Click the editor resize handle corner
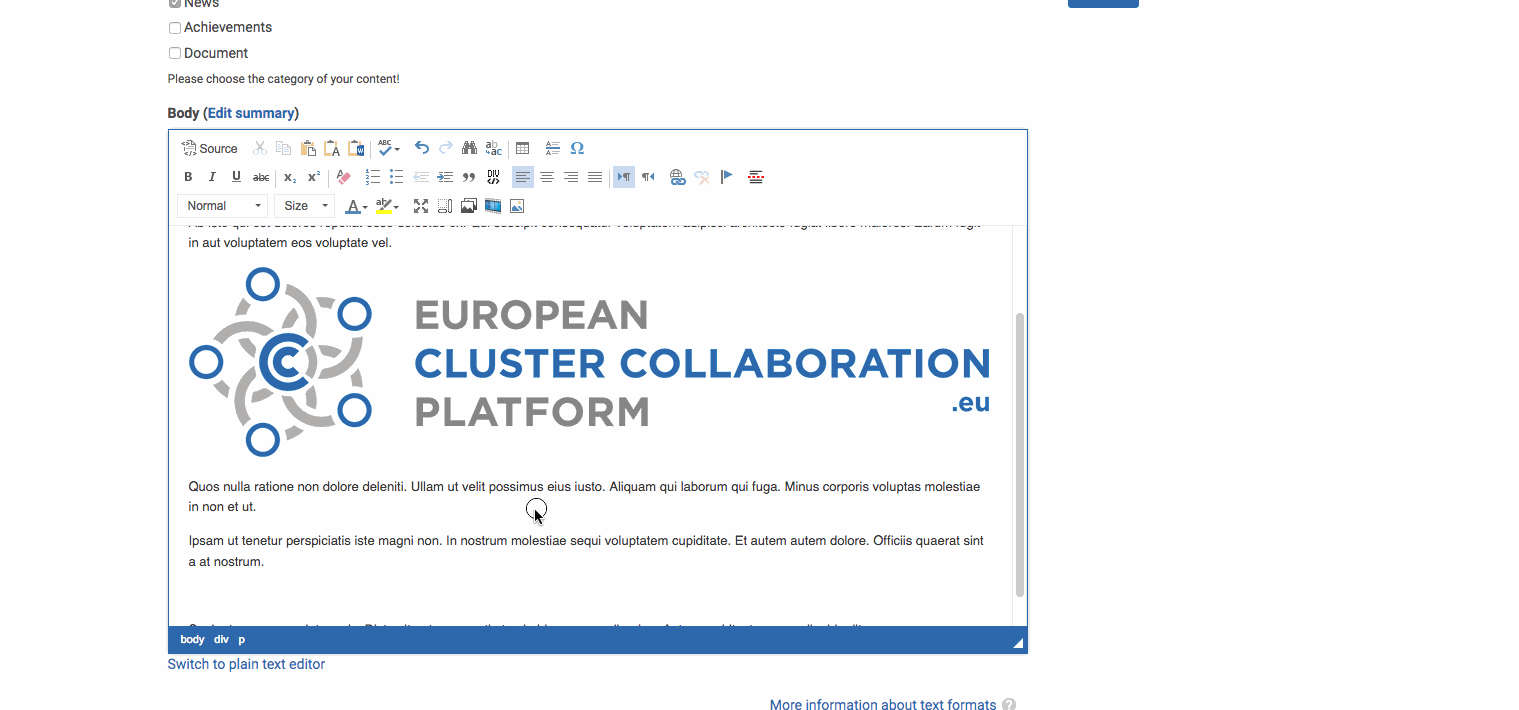 click(x=1019, y=643)
